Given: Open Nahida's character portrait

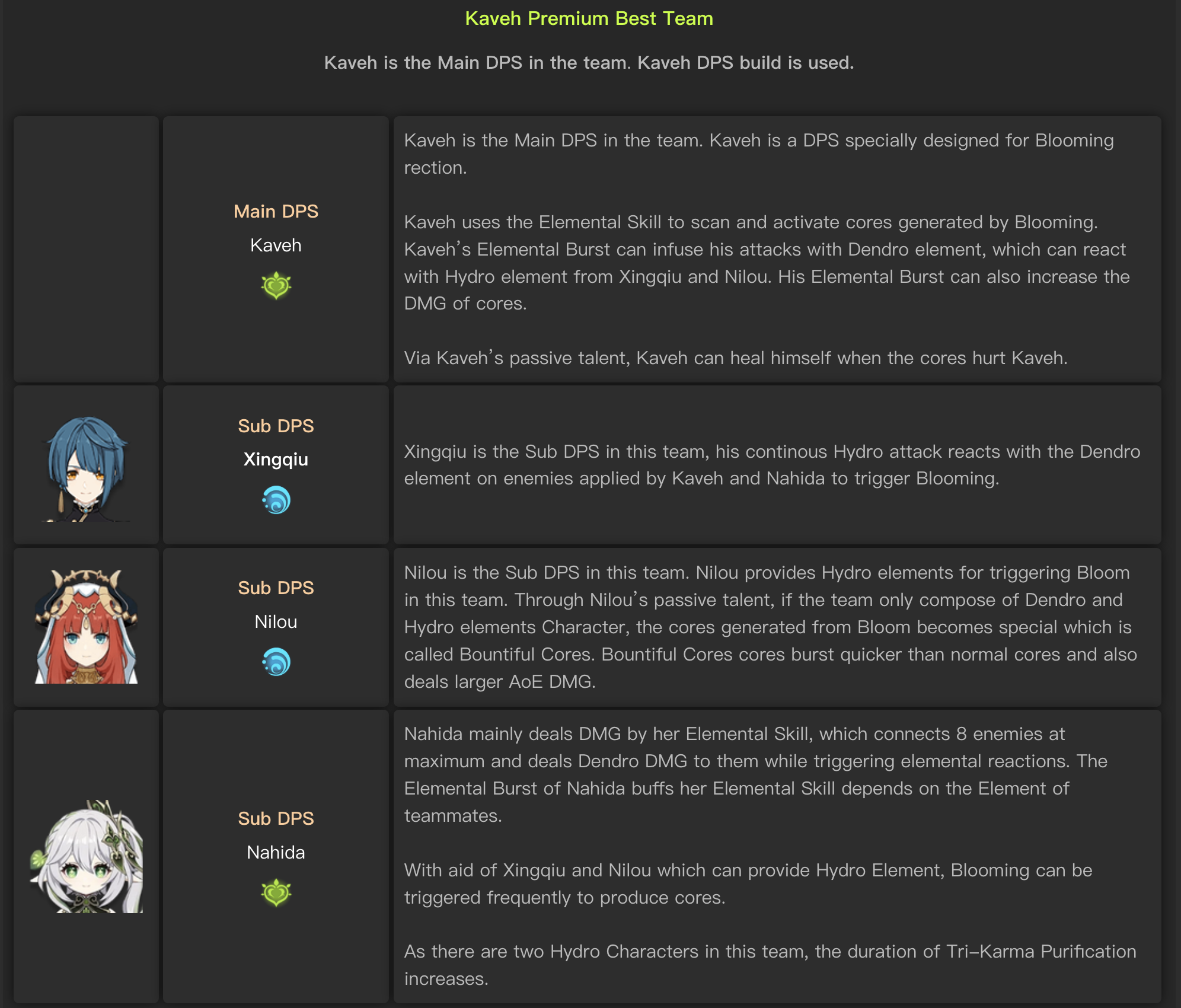Looking at the screenshot, I should click(x=87, y=857).
